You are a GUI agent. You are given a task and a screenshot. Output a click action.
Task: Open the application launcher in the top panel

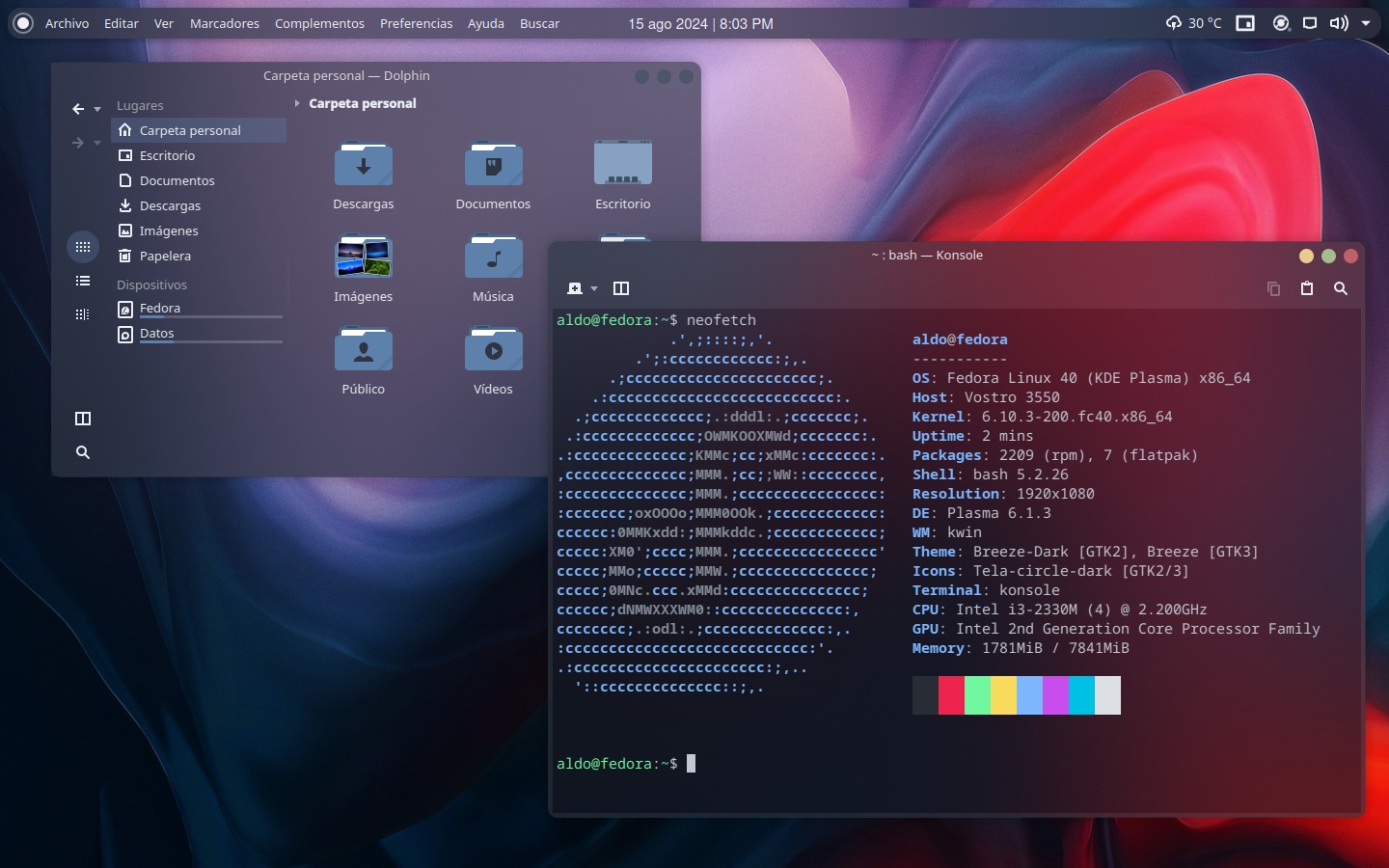click(23, 23)
